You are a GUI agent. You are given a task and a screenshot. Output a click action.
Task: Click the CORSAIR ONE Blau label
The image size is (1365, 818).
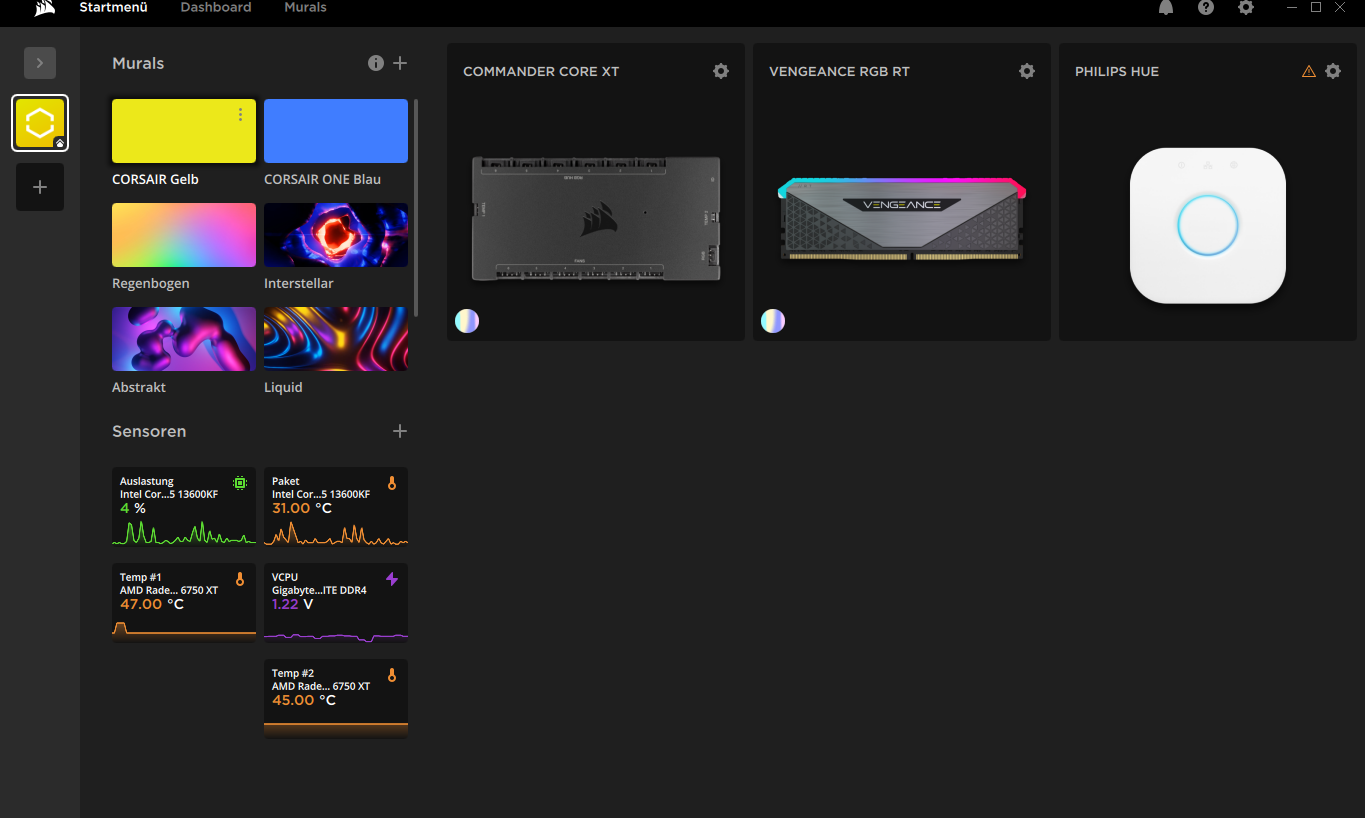pos(322,179)
